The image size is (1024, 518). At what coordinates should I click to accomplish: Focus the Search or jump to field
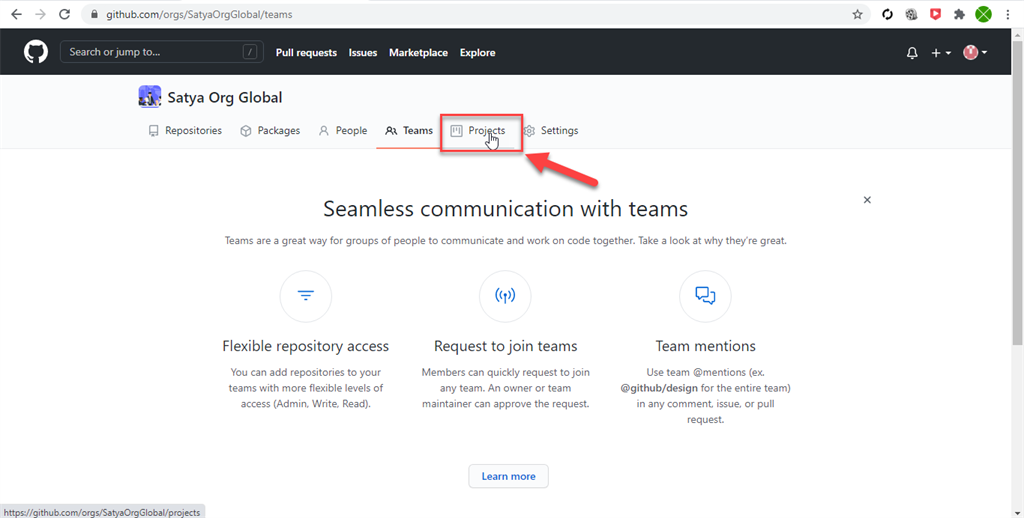pos(162,52)
